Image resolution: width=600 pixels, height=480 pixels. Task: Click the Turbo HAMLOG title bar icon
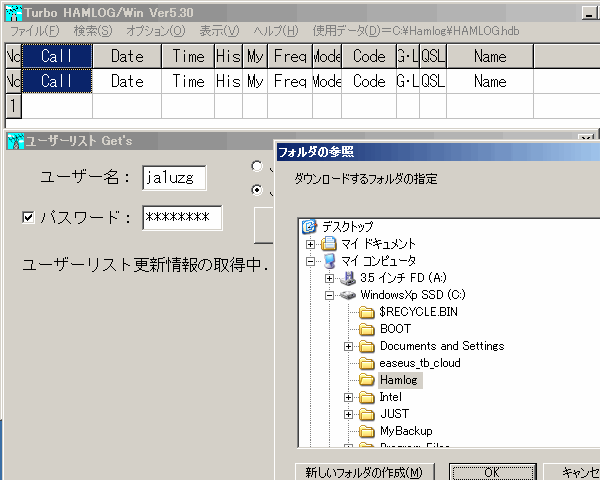click(x=14, y=13)
